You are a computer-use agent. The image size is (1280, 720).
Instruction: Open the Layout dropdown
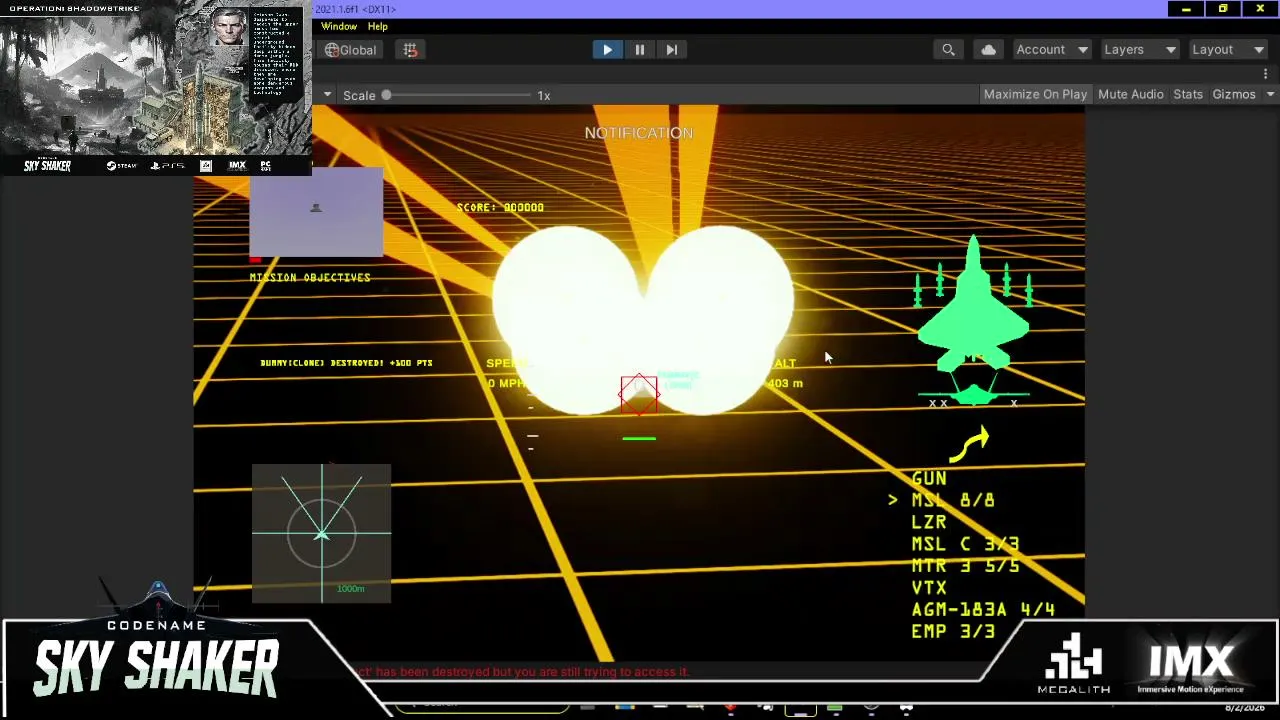point(1227,50)
